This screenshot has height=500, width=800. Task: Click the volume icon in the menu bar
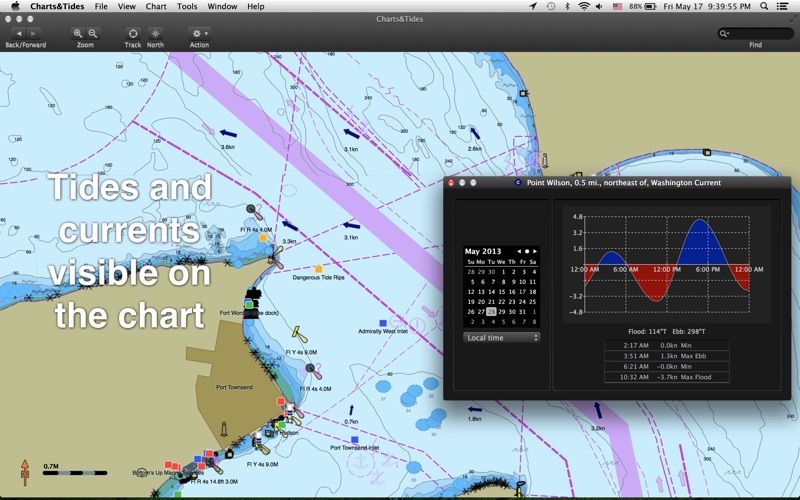pyautogui.click(x=599, y=7)
